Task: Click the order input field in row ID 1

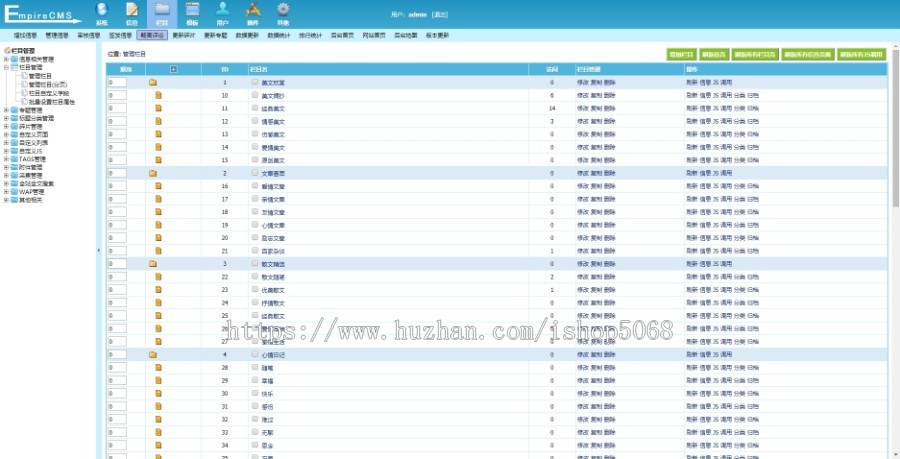Action: coord(117,82)
